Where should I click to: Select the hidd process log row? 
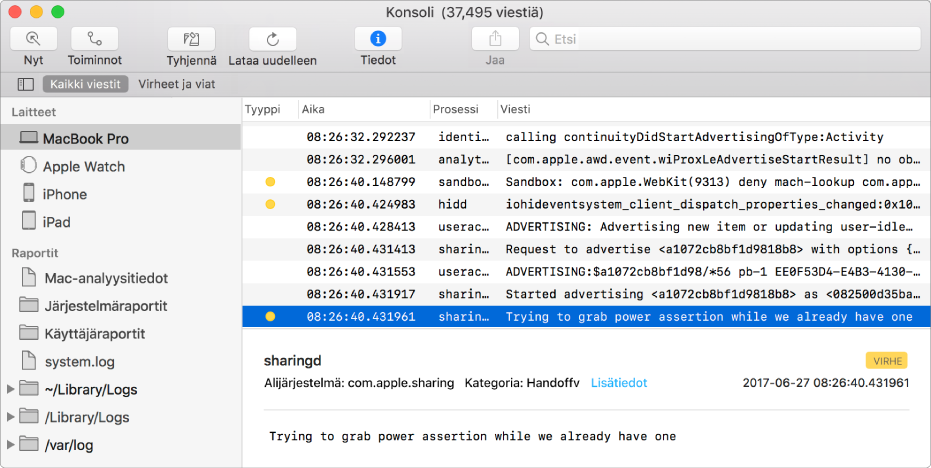(x=586, y=204)
